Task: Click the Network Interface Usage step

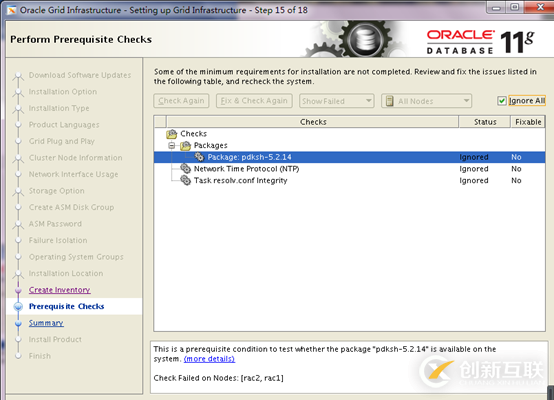Action: [x=73, y=174]
